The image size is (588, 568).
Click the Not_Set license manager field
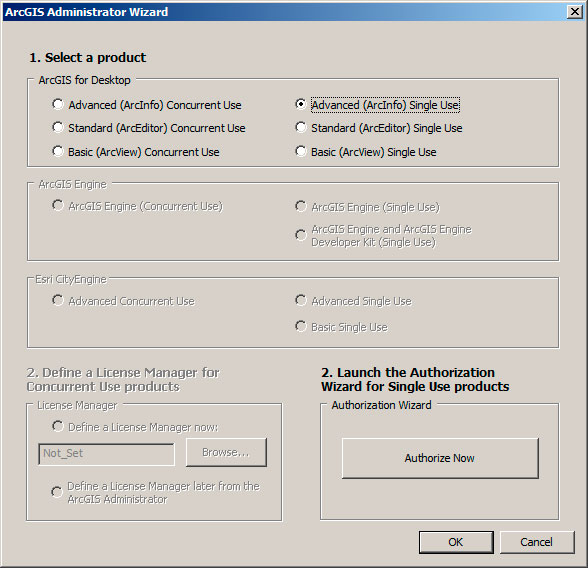[106, 454]
